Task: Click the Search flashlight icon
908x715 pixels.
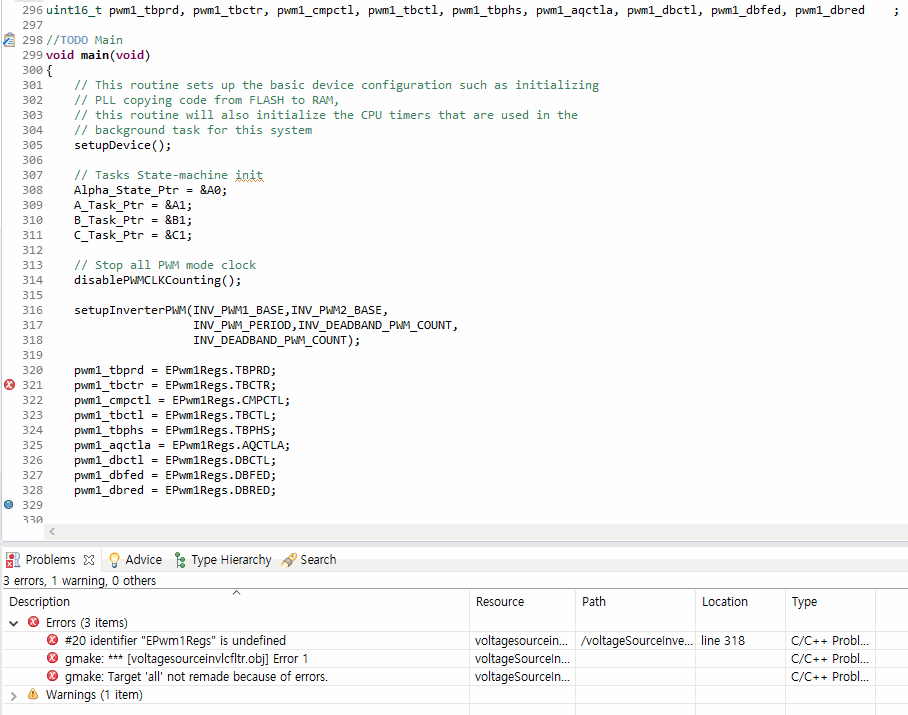Action: pos(288,559)
